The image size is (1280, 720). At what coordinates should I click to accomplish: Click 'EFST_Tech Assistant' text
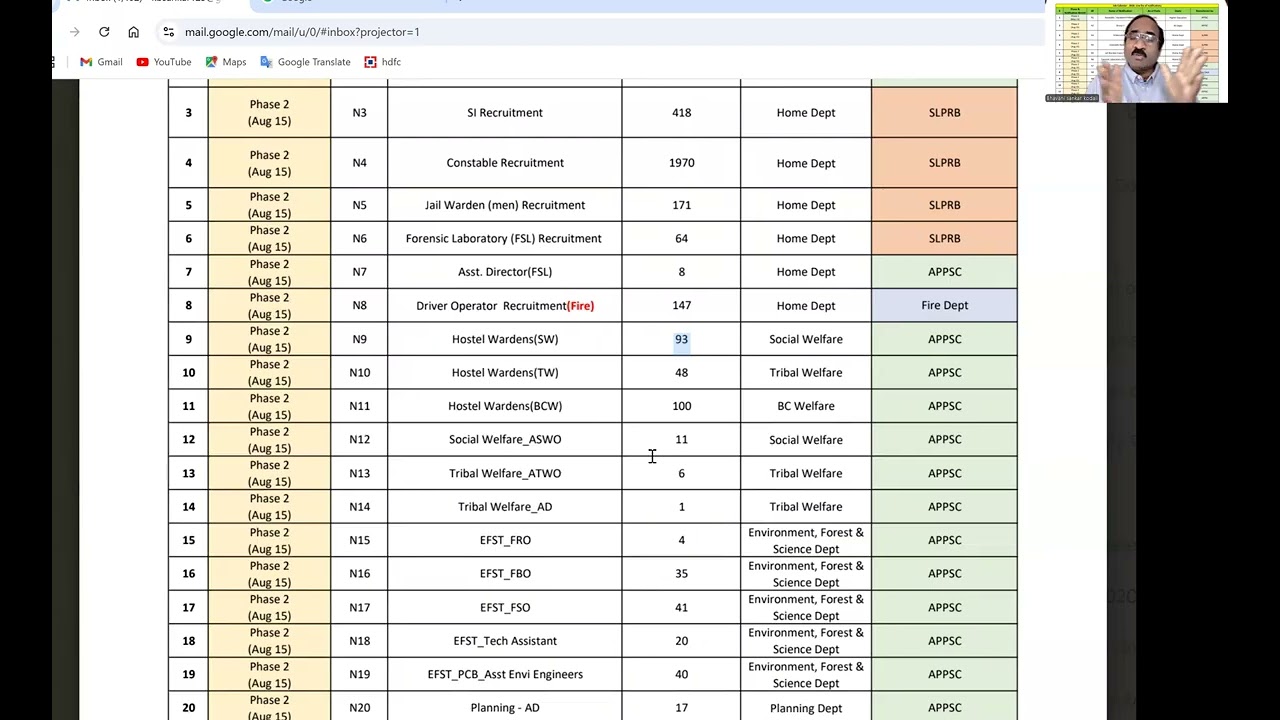pos(505,641)
